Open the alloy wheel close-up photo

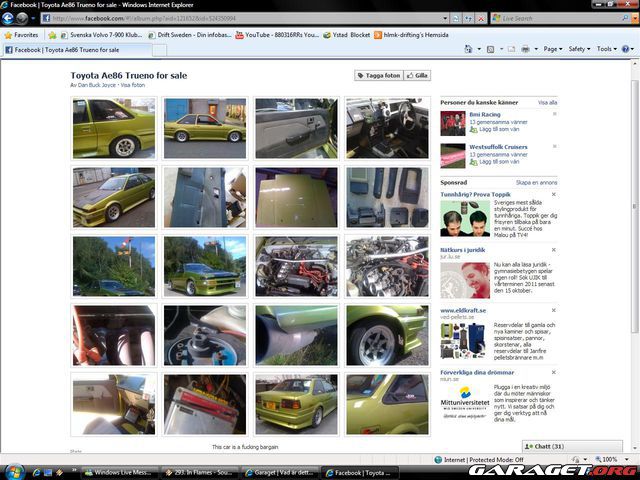tap(387, 336)
